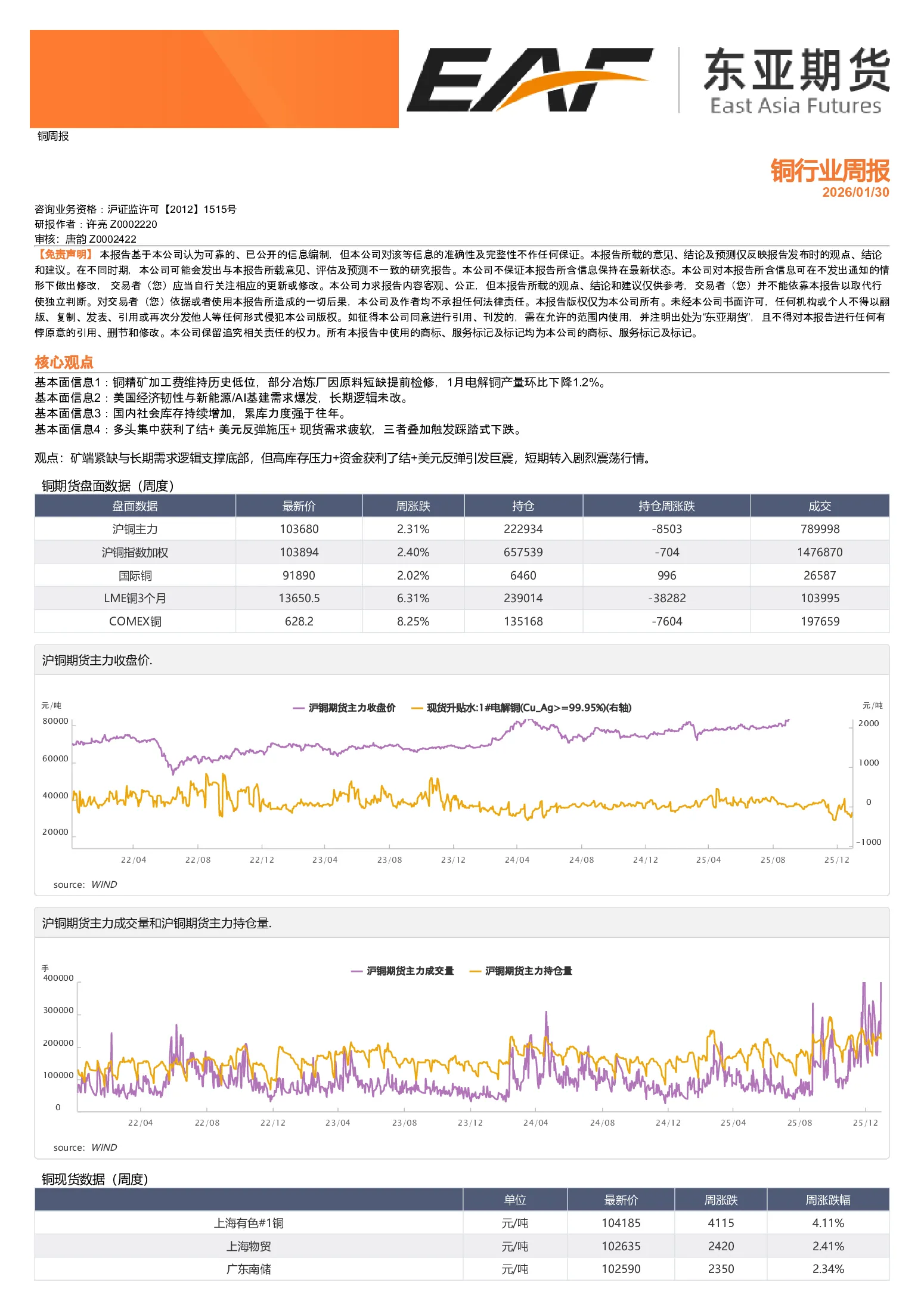Click LME position change -38282
924x1295 pixels.
[x=666, y=598]
